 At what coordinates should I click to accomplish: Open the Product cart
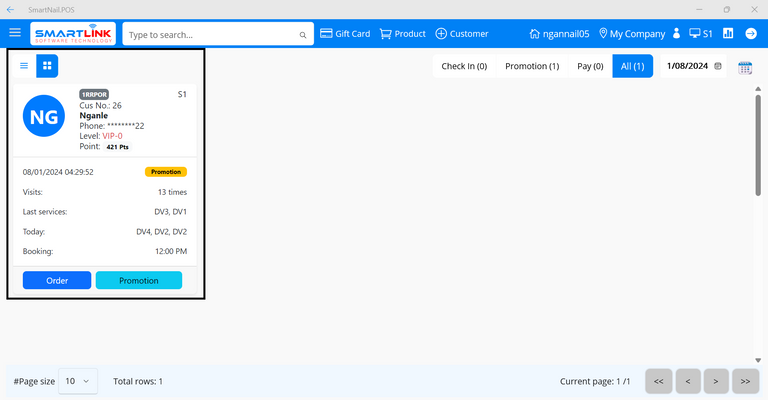tap(402, 34)
